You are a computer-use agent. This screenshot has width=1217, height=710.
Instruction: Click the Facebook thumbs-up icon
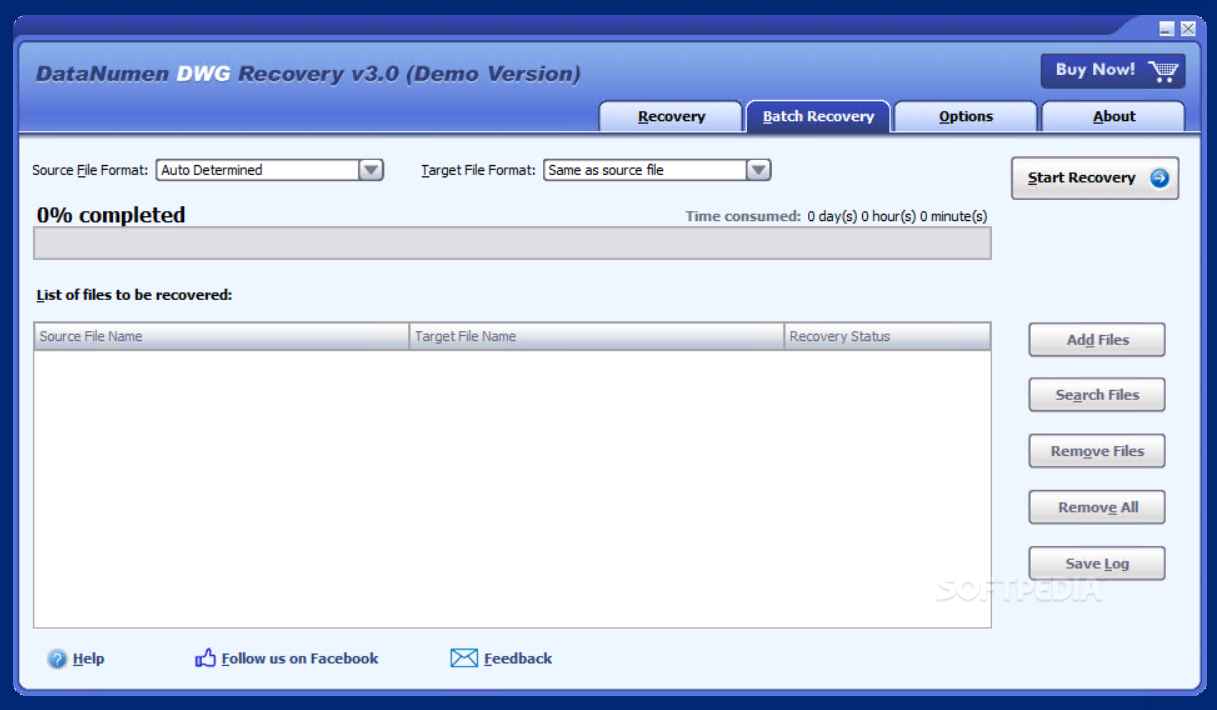(x=205, y=658)
